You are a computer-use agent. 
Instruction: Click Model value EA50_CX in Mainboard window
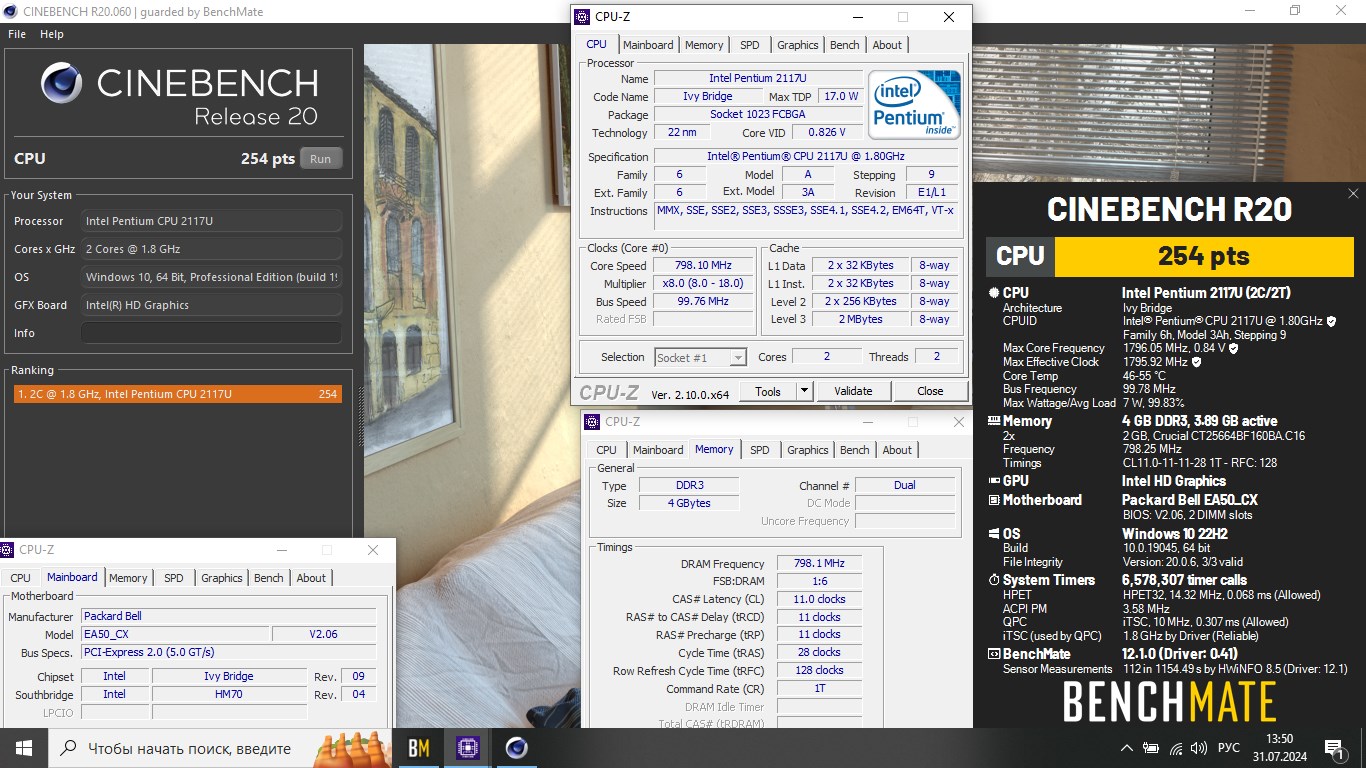coord(175,634)
